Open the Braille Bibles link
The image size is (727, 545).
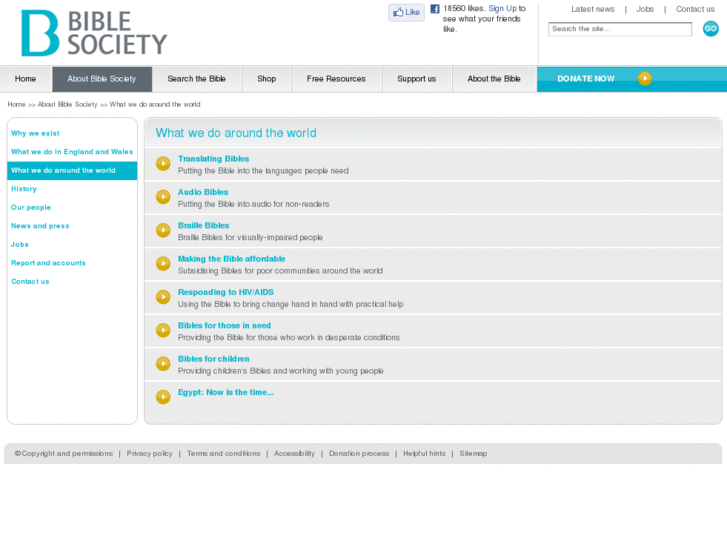tap(204, 226)
